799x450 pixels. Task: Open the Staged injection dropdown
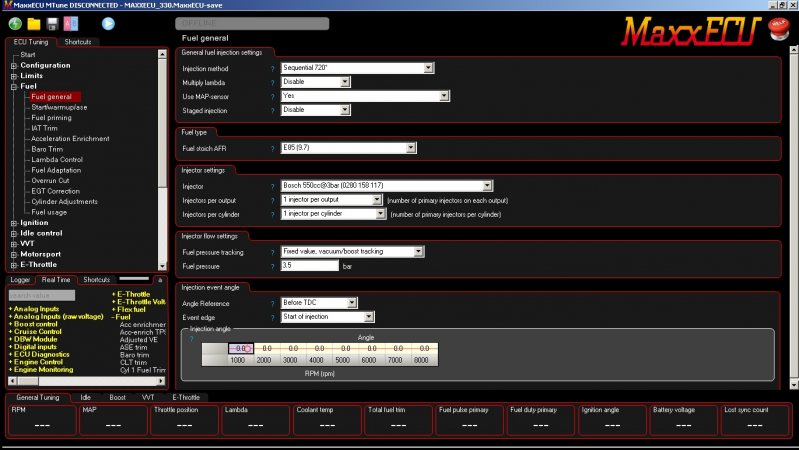[x=315, y=110]
